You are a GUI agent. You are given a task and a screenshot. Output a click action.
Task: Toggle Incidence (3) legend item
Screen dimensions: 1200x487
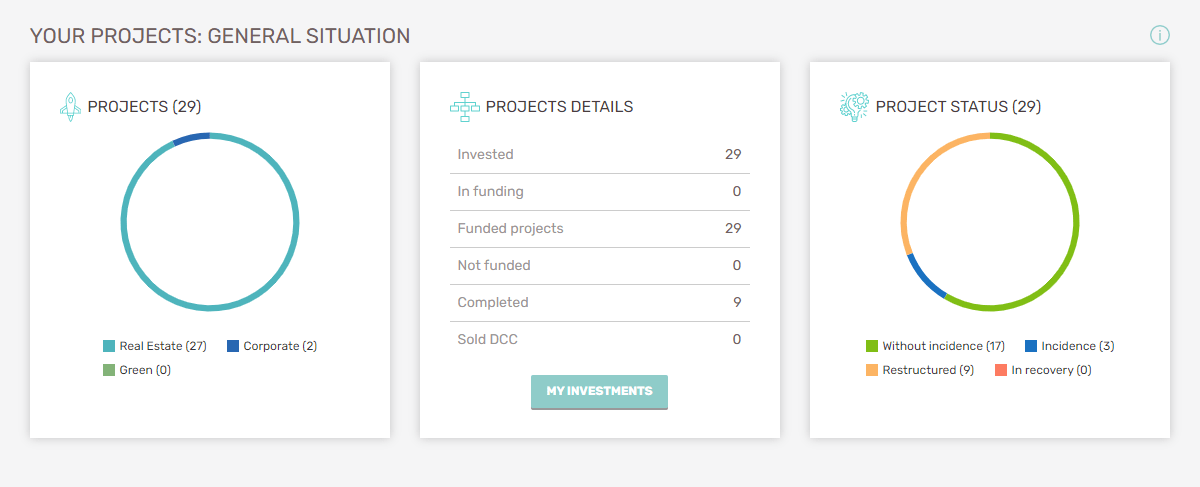(1069, 346)
